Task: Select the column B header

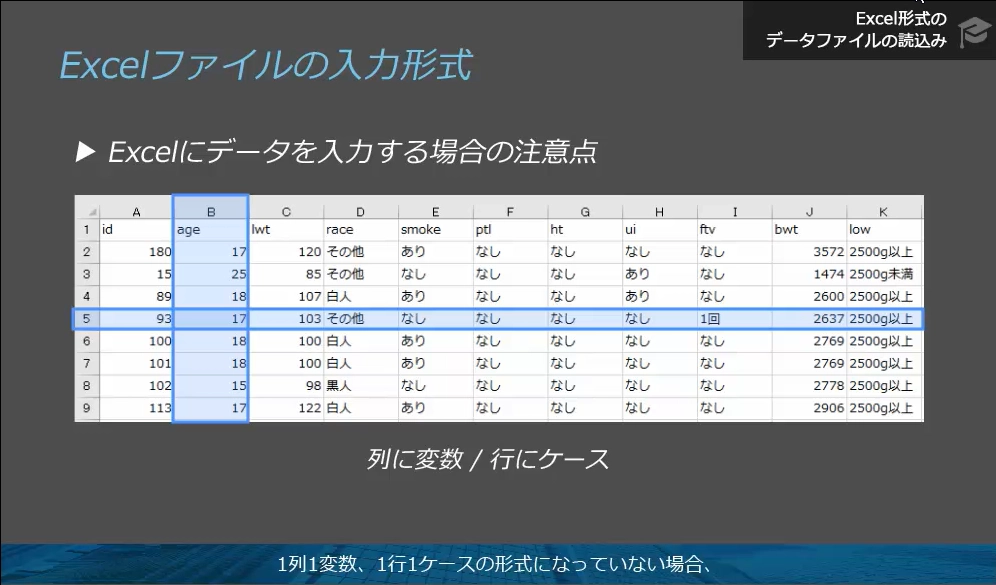Action: [210, 211]
